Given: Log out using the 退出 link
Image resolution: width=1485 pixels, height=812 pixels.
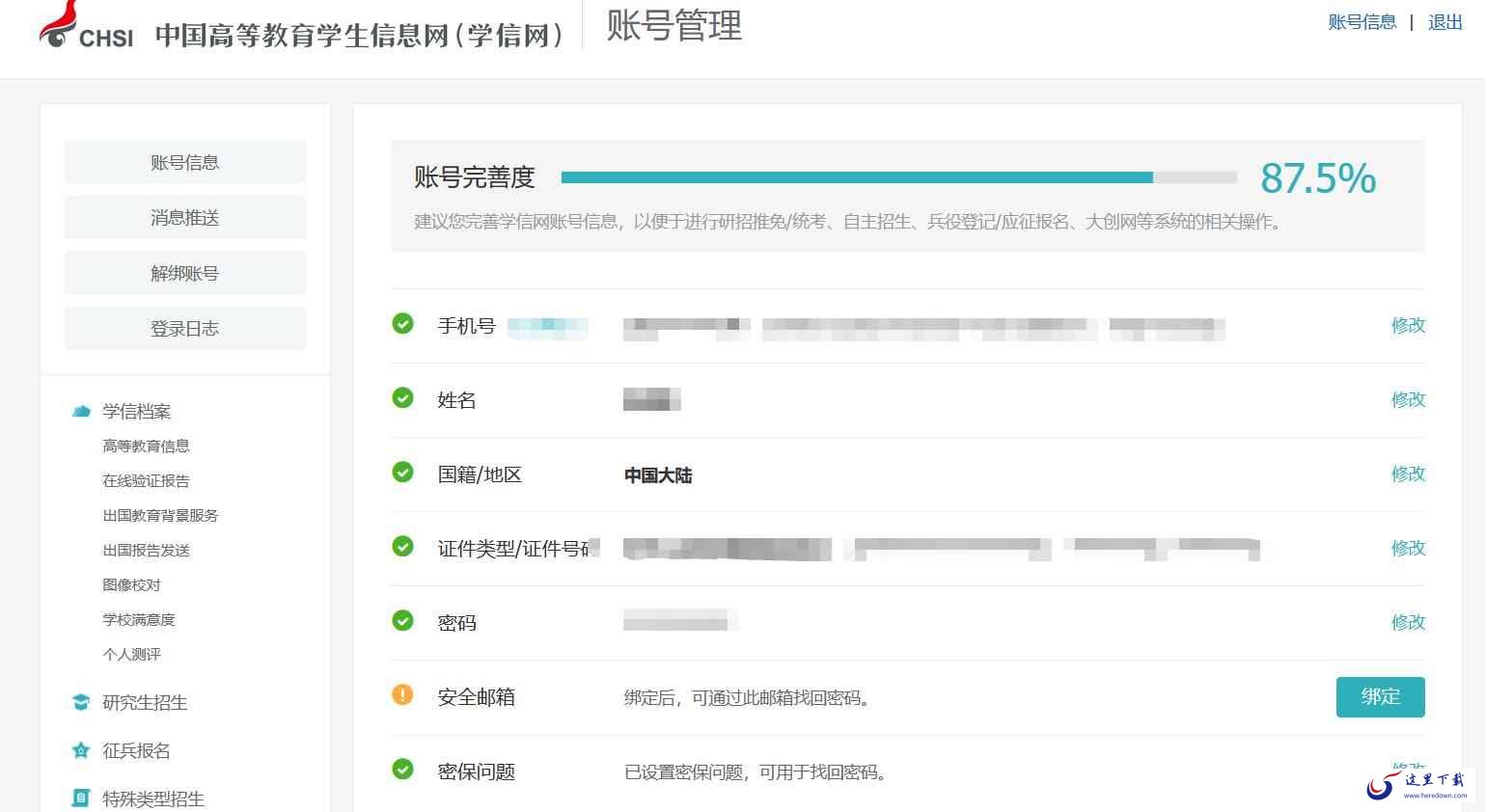Looking at the screenshot, I should coord(1445,22).
